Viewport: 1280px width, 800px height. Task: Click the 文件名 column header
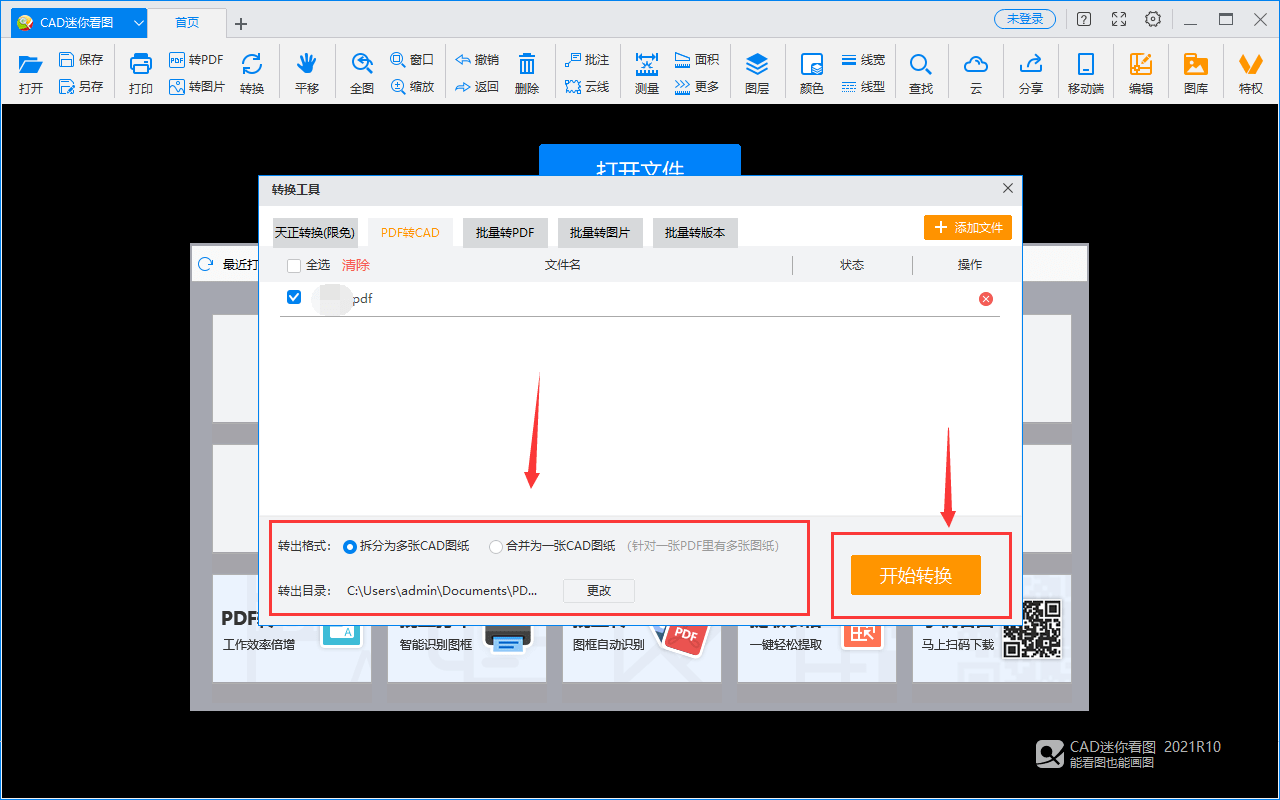tap(563, 265)
